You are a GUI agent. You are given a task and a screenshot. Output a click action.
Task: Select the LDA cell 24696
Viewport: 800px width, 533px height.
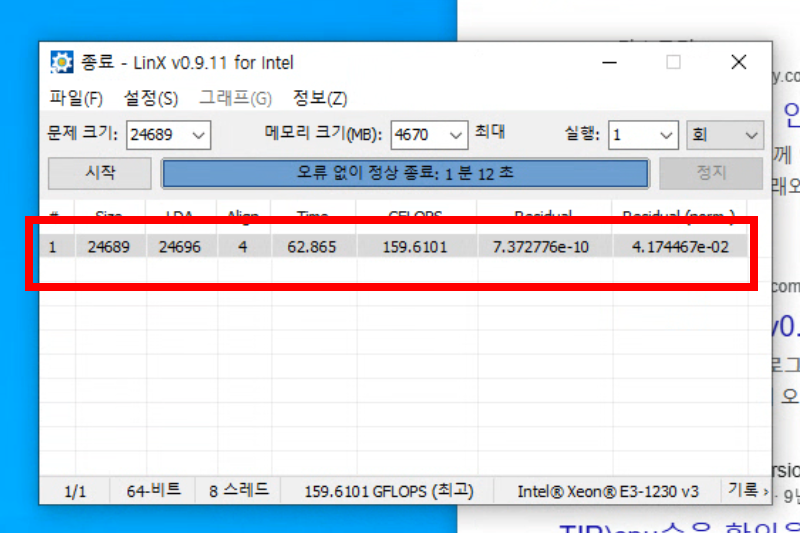pos(180,247)
